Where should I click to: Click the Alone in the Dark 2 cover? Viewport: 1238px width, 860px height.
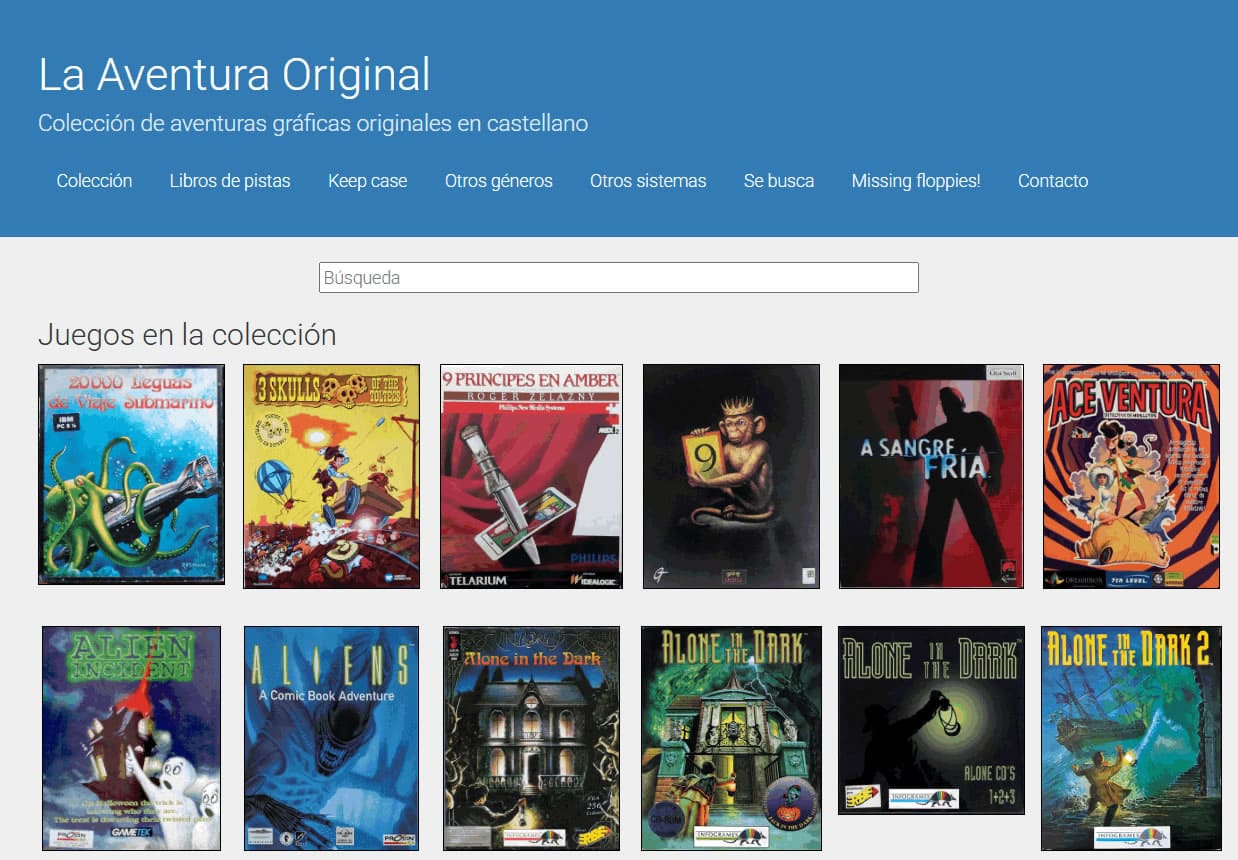(x=1131, y=738)
